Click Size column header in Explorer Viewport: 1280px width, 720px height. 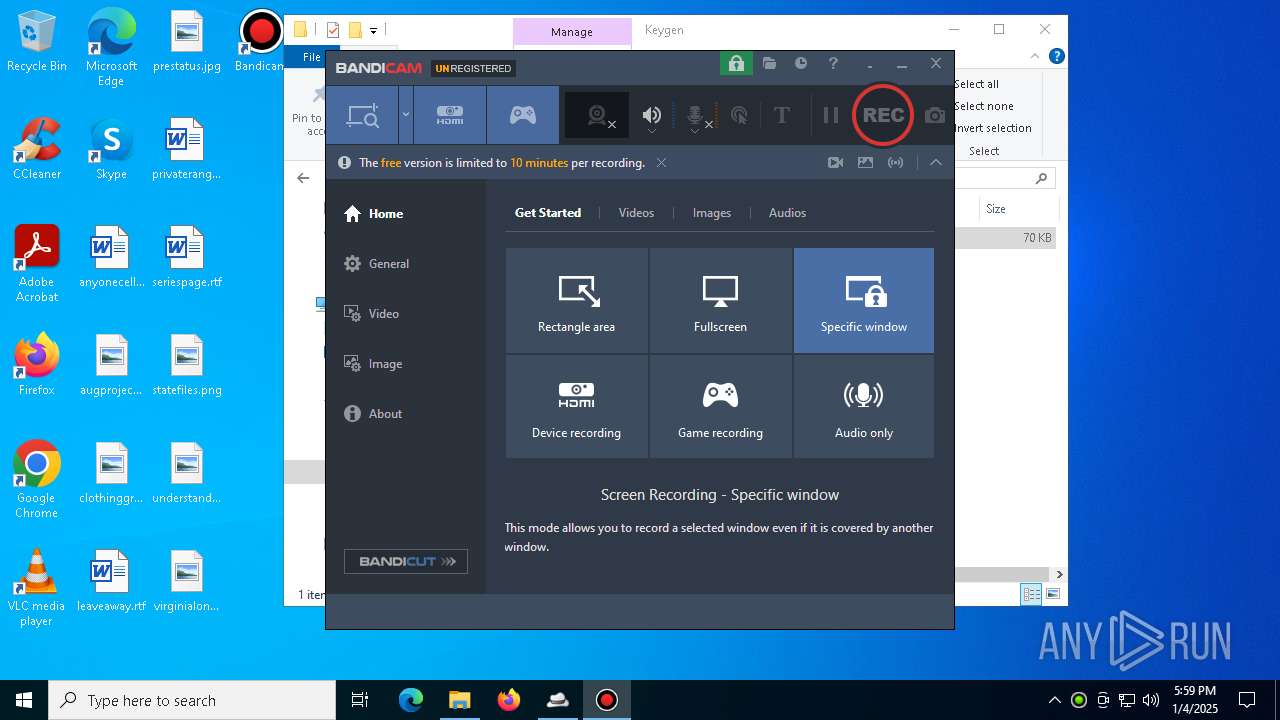coord(996,209)
